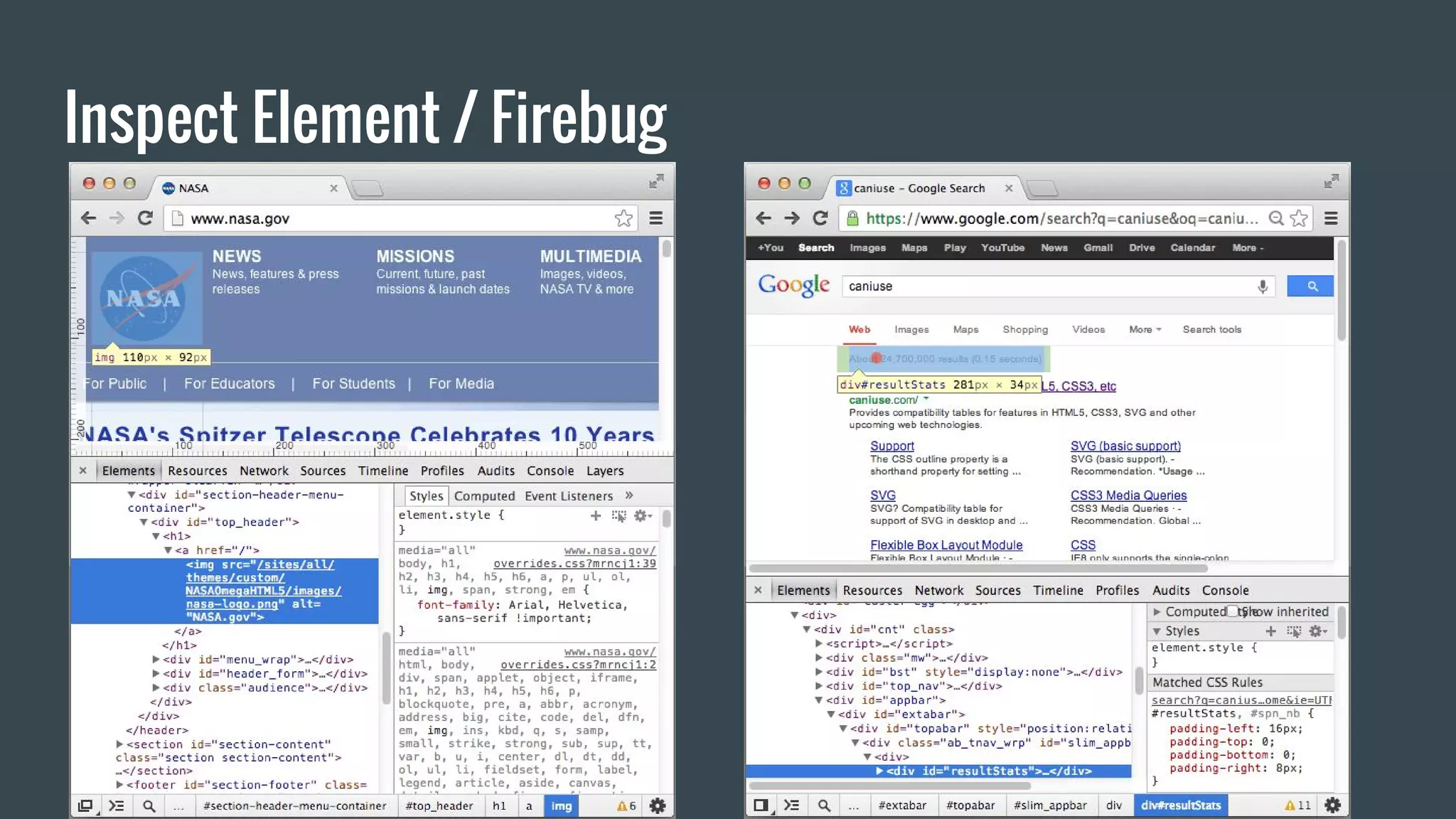This screenshot has width=1456, height=819.
Task: Click Google page vertical scrollbar
Action: (1341, 291)
